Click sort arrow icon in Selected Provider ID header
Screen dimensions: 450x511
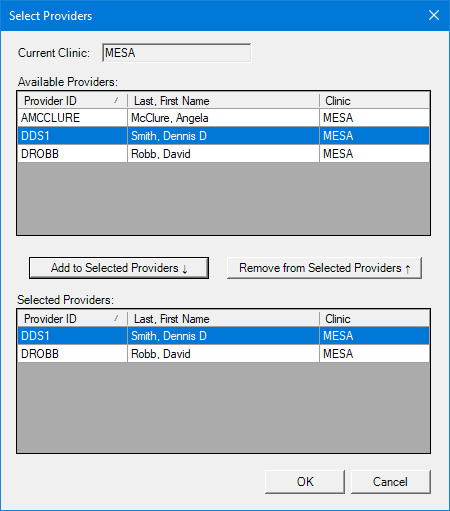(116, 318)
